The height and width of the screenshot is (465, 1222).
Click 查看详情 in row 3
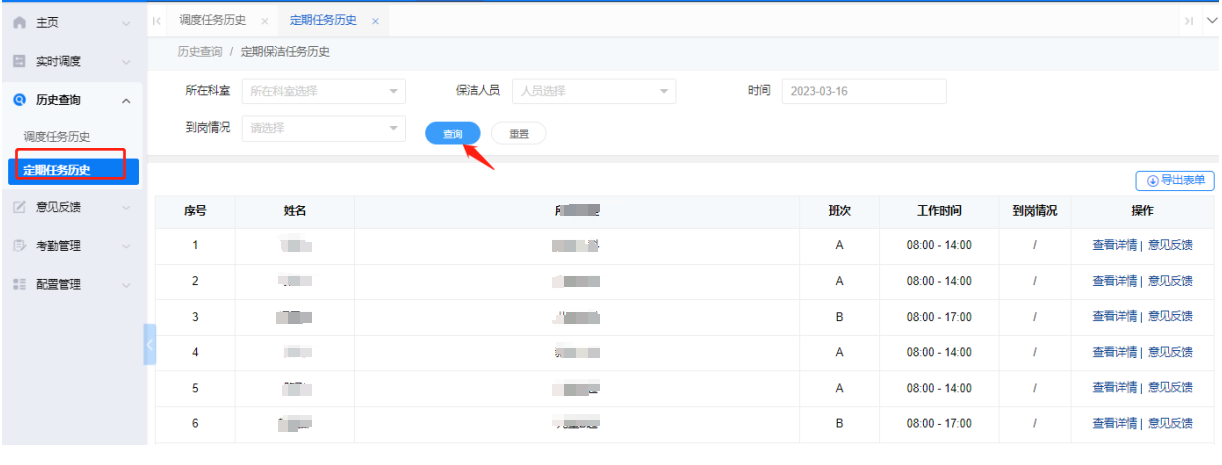[1114, 316]
